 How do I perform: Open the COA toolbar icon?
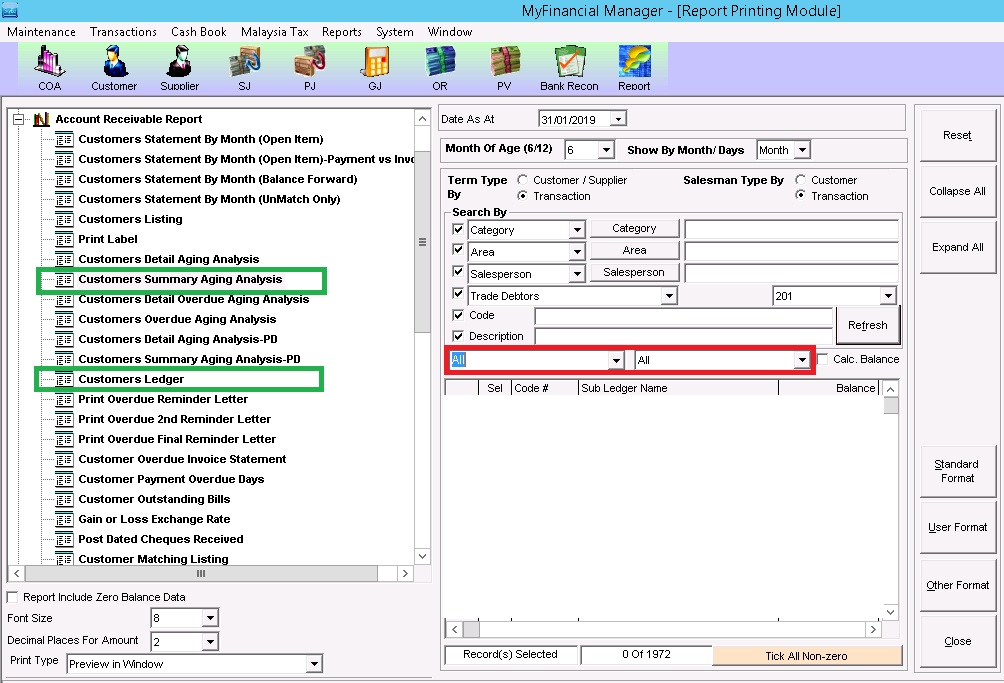49,67
